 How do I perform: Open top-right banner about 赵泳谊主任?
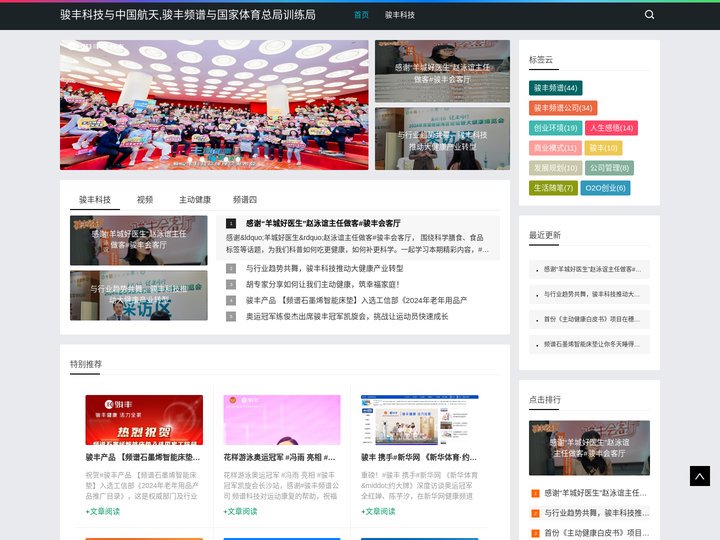click(x=442, y=71)
